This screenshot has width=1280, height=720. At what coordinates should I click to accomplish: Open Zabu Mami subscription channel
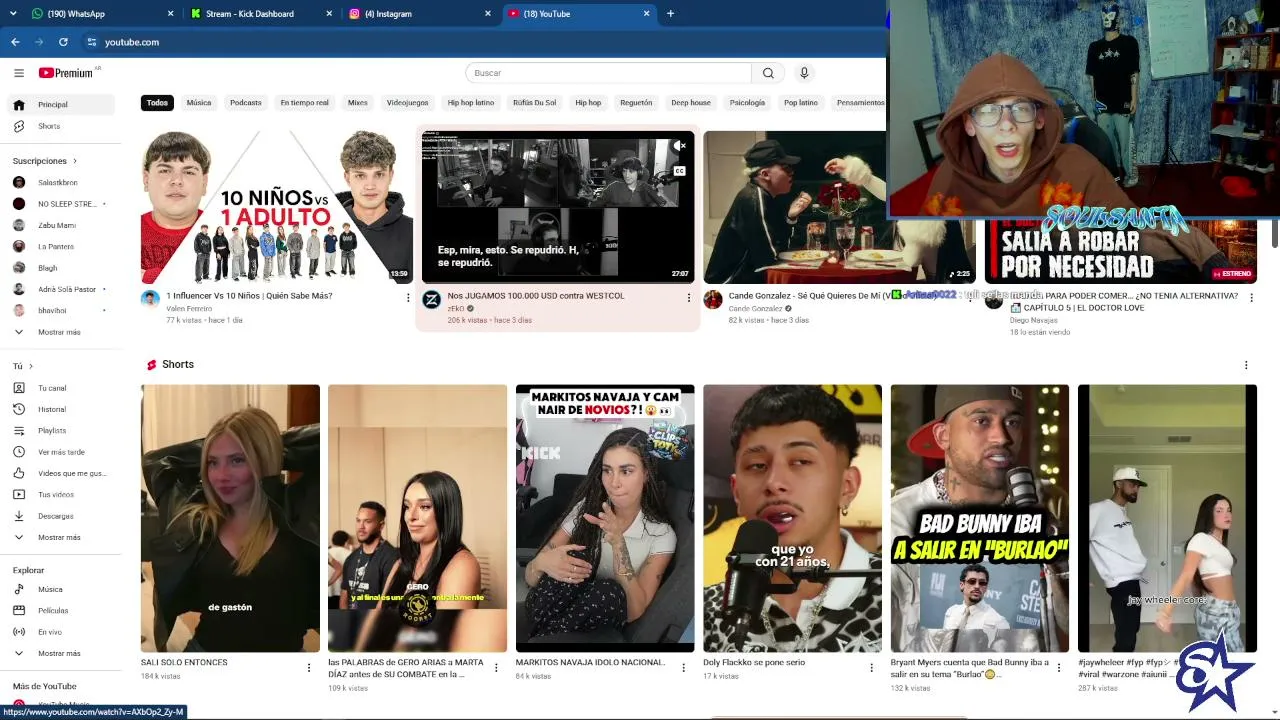61,226
